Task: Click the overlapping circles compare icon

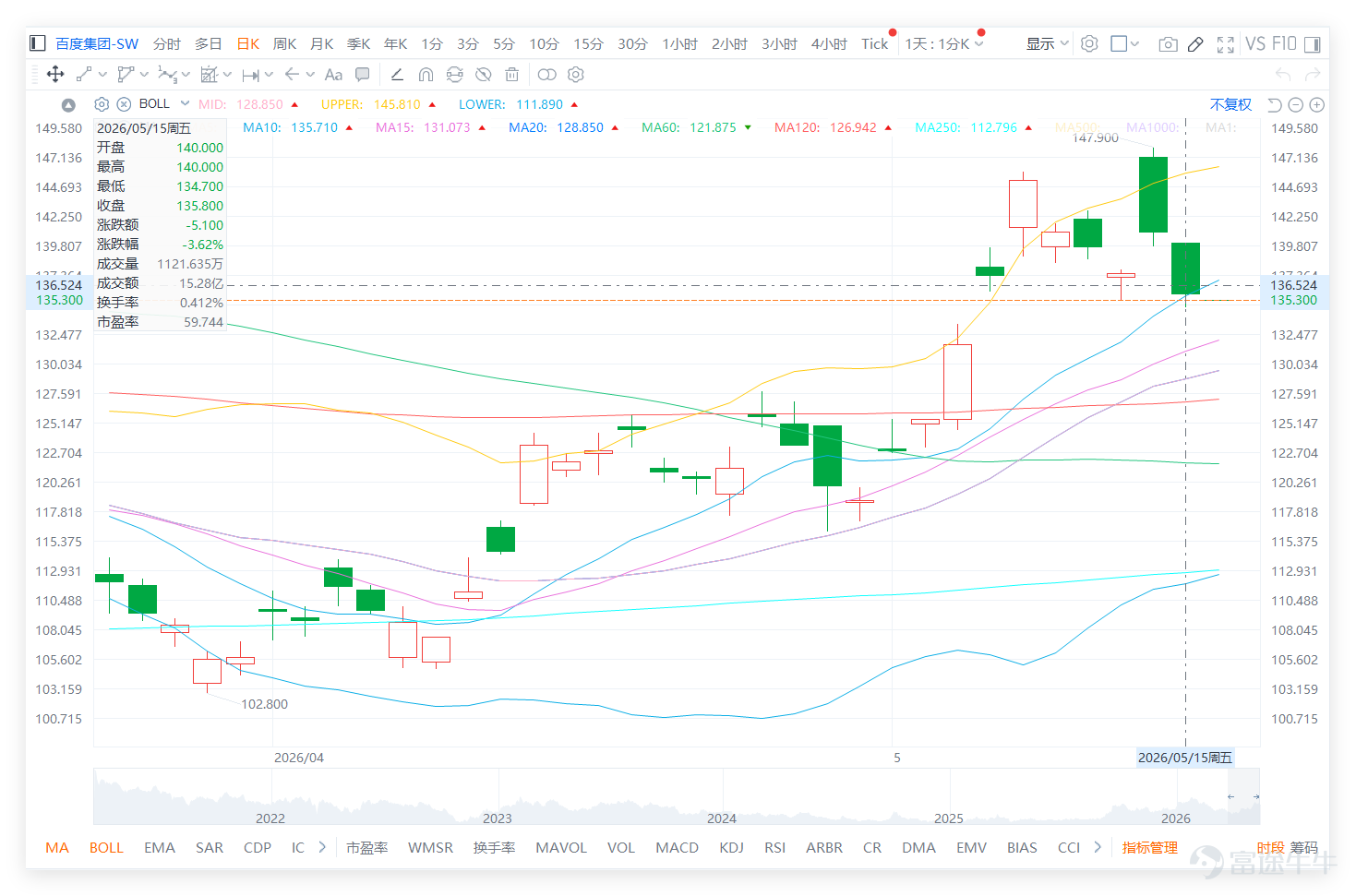Action: (x=546, y=75)
